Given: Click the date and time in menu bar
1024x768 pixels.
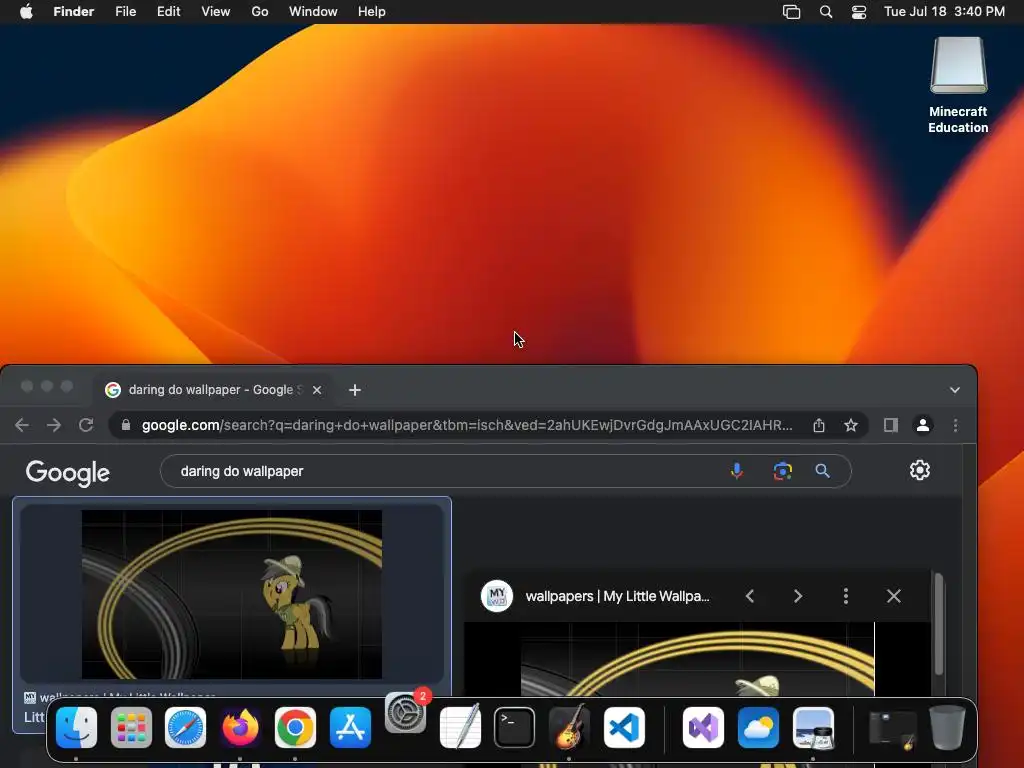Looking at the screenshot, I should (944, 12).
